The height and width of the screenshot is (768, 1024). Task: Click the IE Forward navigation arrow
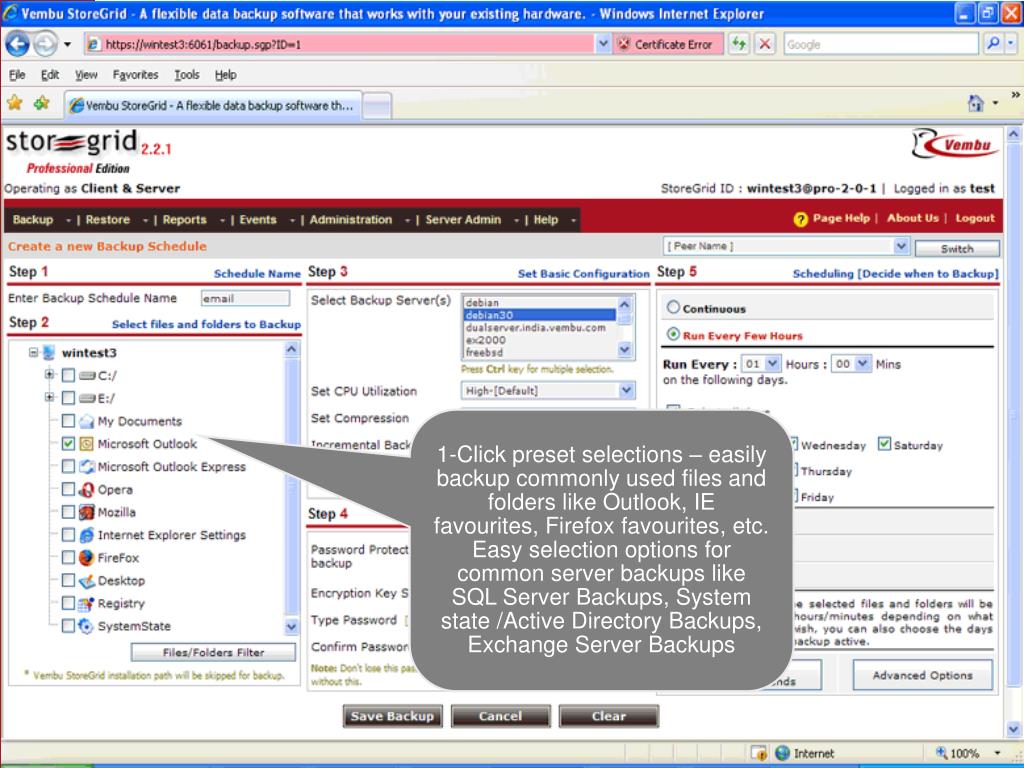tap(44, 44)
